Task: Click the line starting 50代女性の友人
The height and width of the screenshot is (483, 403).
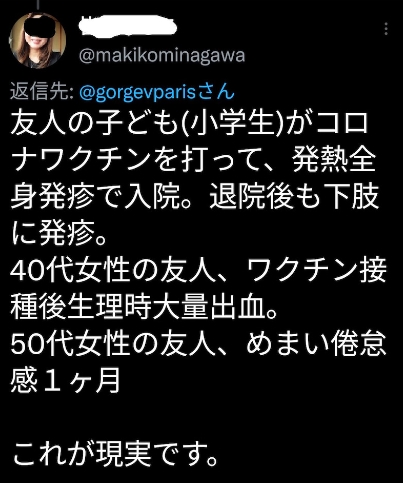Action: (x=198, y=343)
